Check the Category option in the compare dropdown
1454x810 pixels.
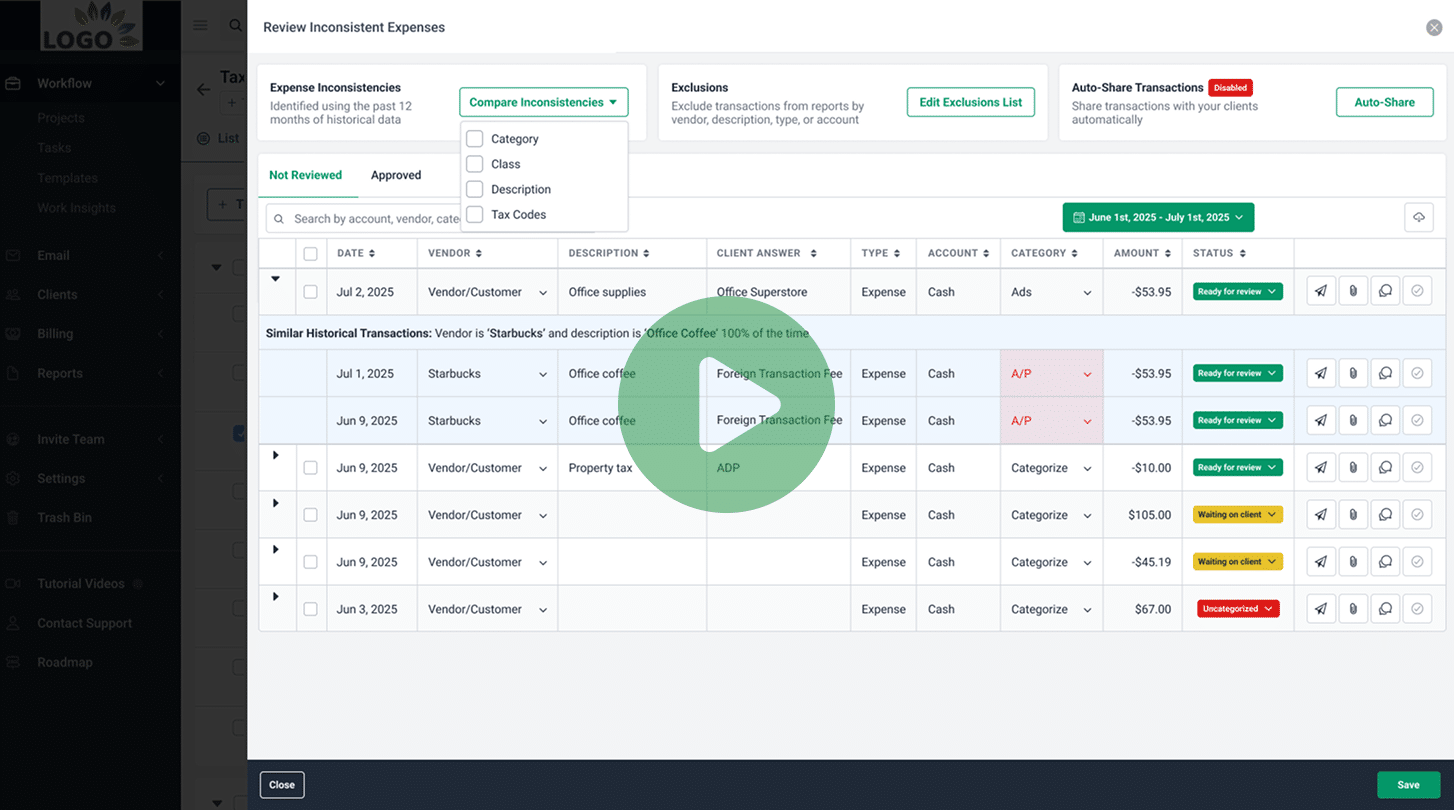(x=475, y=139)
